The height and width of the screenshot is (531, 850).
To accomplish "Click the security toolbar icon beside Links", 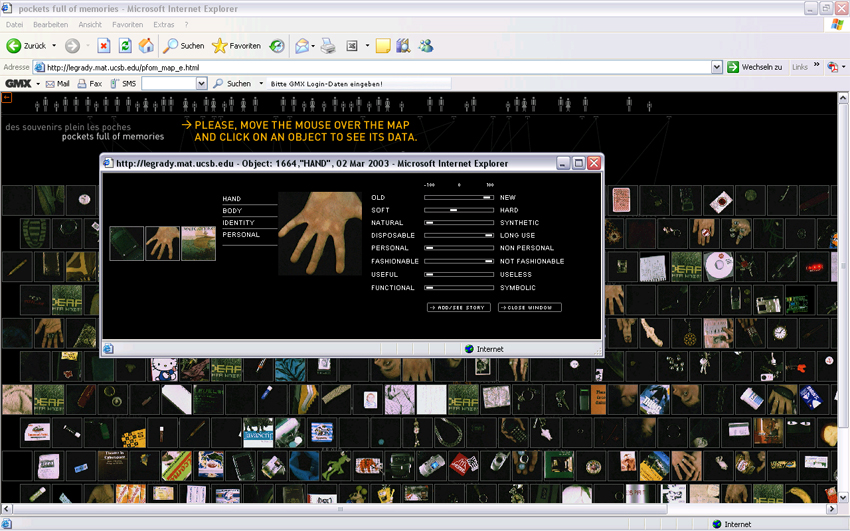I will [x=833, y=67].
